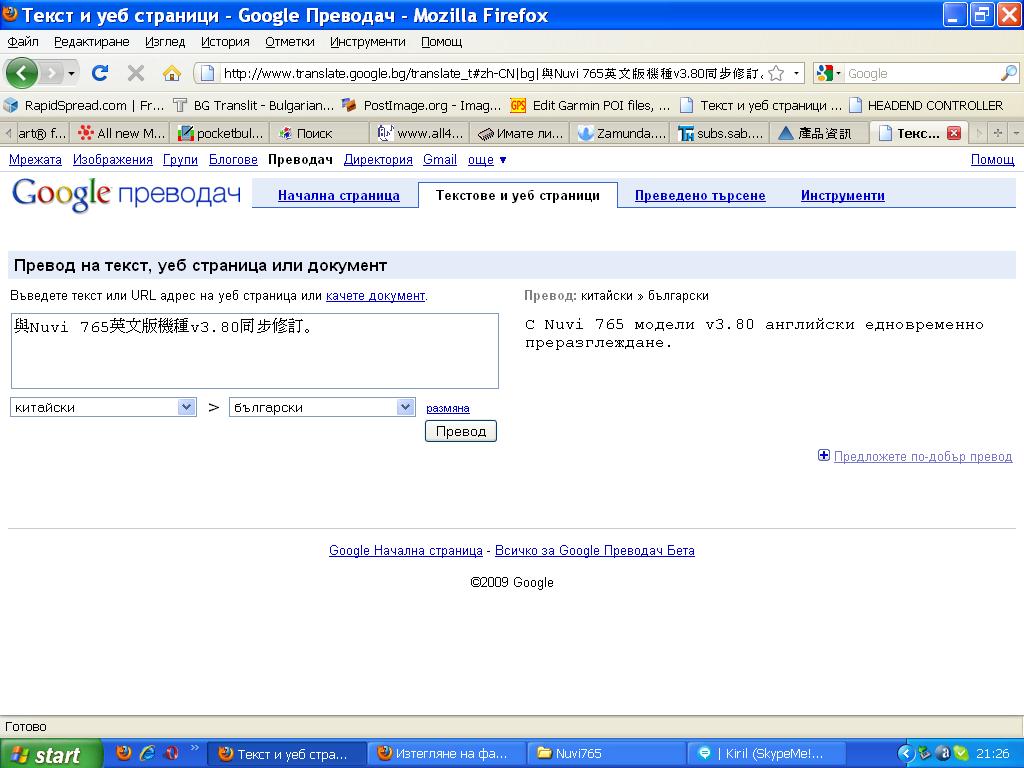Go back with the green Back arrow

(x=21, y=72)
